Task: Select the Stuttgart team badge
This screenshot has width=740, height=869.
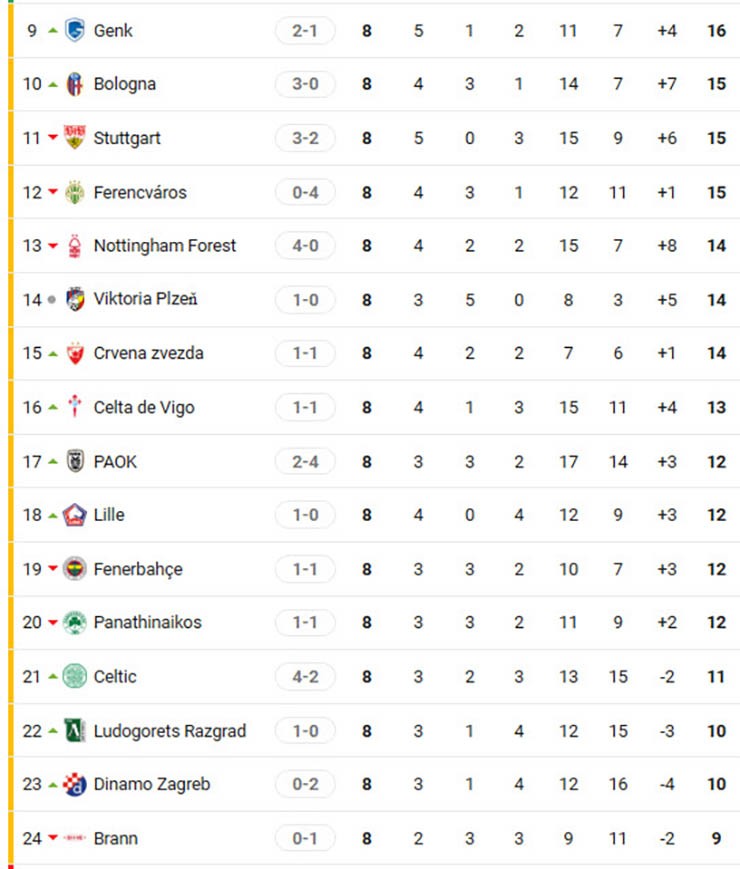Action: point(76,138)
